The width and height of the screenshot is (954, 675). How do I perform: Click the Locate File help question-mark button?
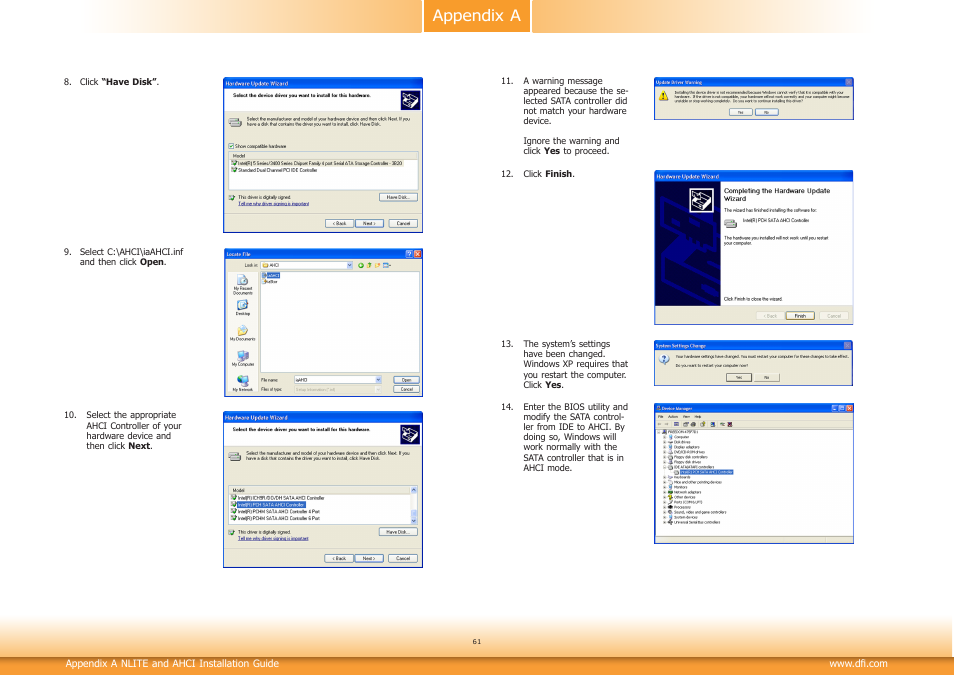[x=409, y=254]
